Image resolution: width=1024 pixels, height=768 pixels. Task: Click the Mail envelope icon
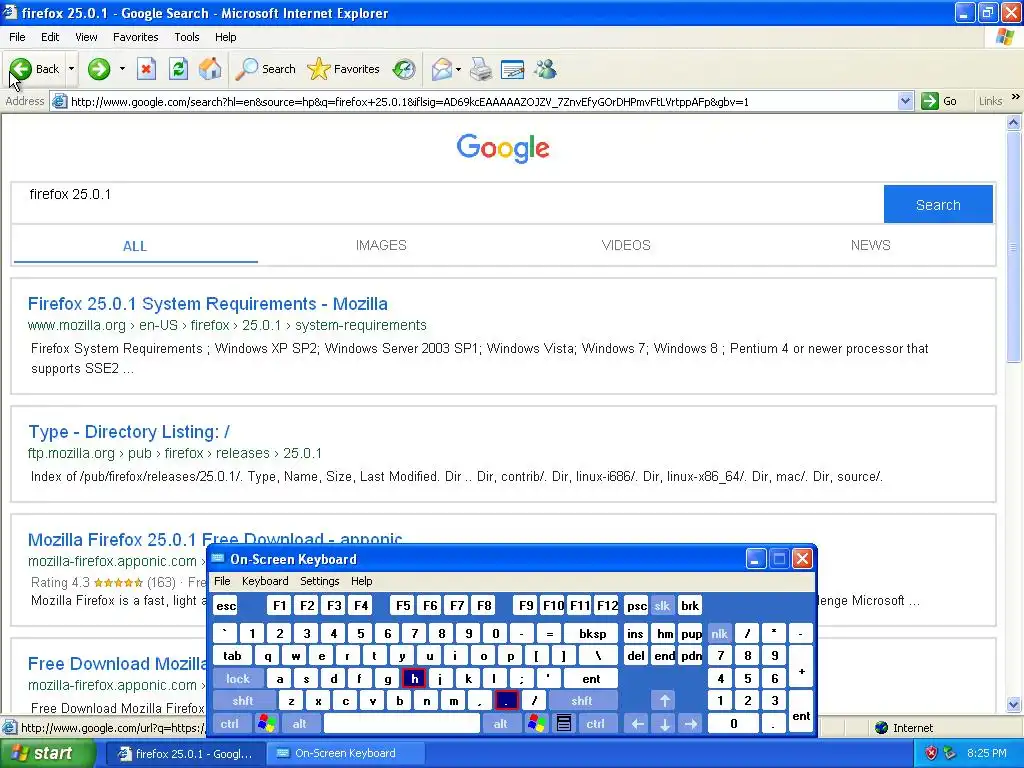tap(442, 69)
